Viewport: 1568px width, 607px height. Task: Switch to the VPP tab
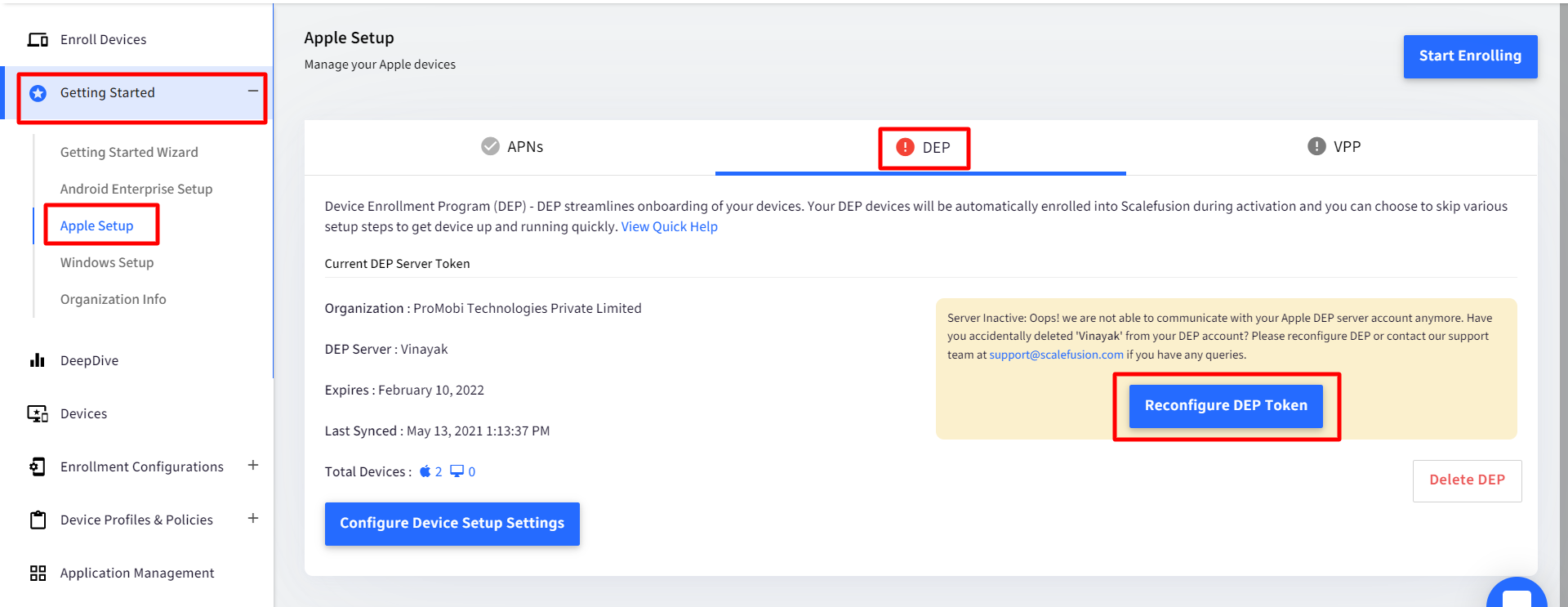pos(1333,147)
